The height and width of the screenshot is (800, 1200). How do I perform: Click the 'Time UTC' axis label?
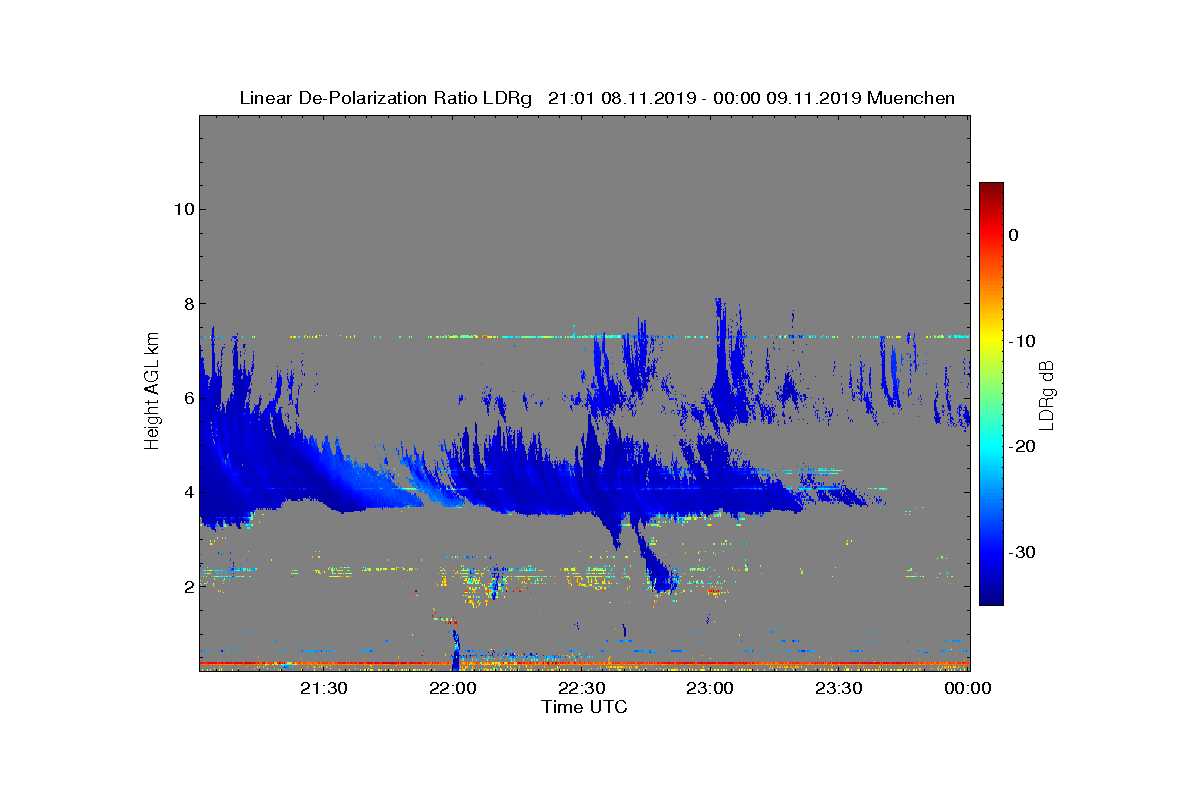point(585,707)
